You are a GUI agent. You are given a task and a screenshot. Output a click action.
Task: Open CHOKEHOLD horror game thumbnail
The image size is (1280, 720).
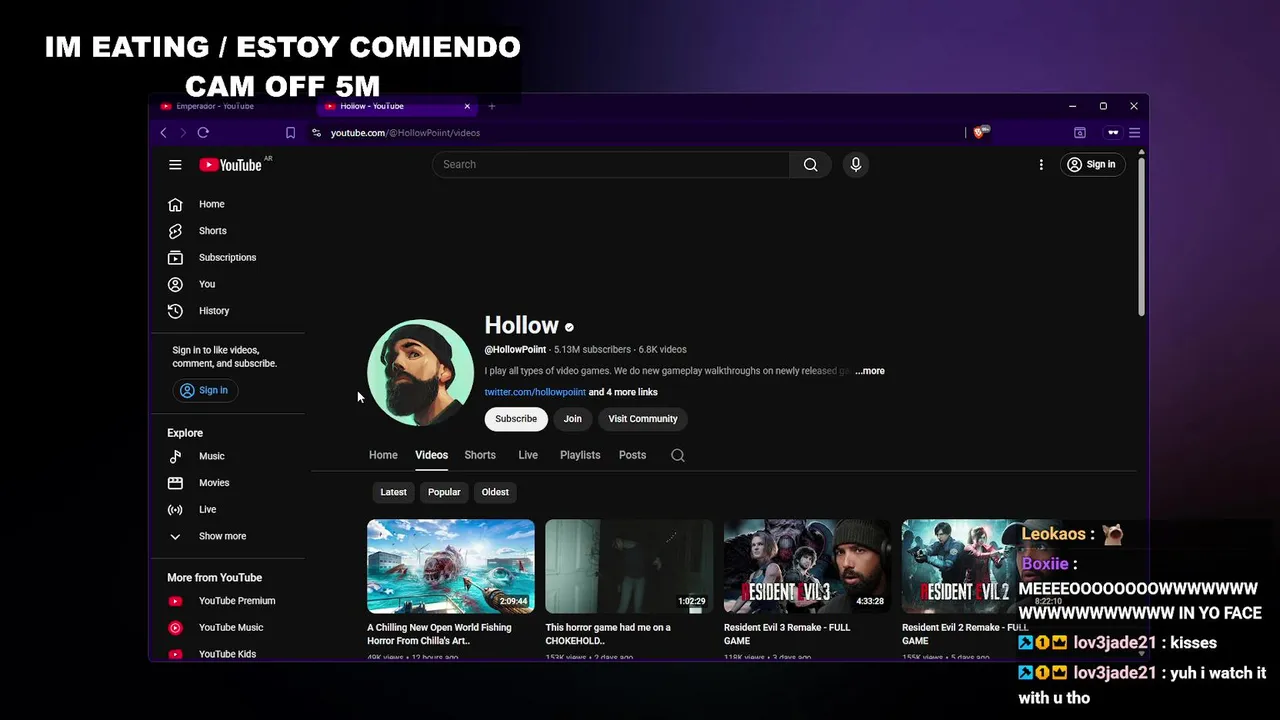(x=629, y=566)
